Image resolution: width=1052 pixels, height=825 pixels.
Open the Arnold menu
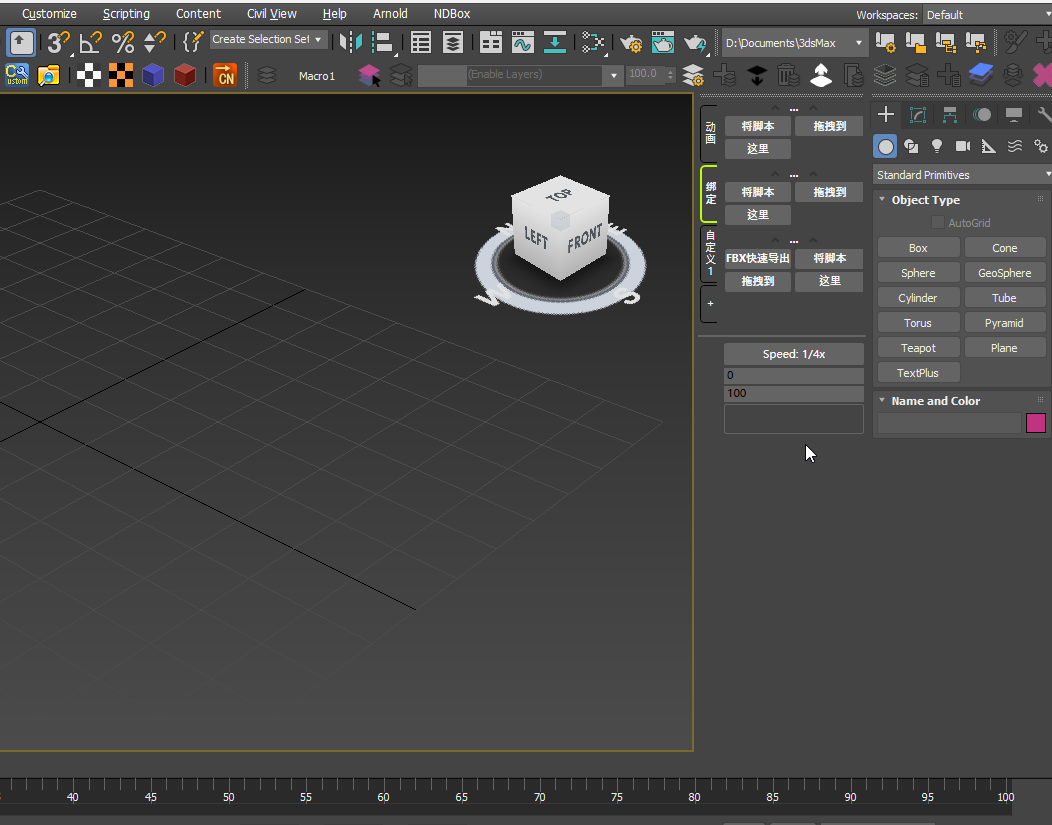390,13
